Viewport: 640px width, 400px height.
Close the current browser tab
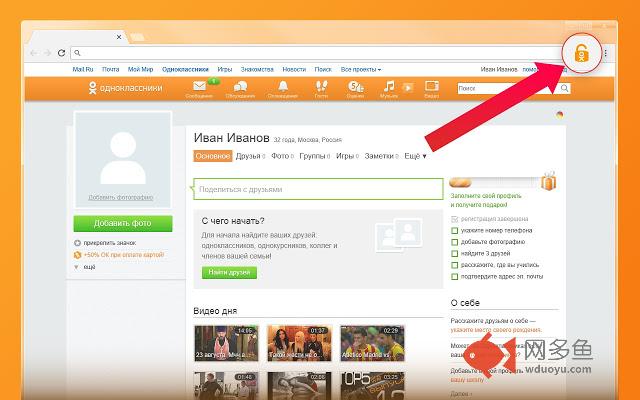[x=119, y=37]
